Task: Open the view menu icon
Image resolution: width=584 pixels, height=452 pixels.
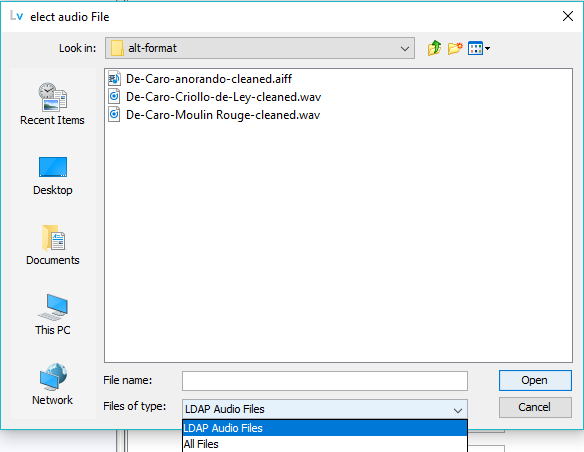Action: pyautogui.click(x=479, y=48)
